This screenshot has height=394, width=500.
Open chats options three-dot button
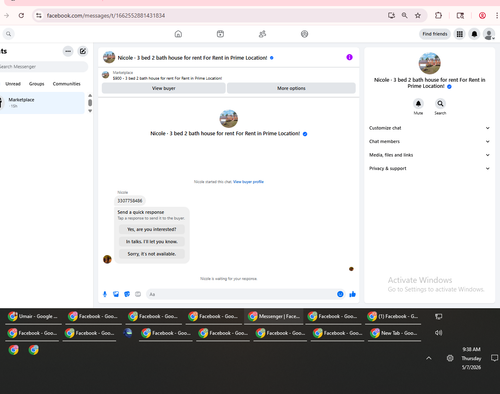point(68,51)
